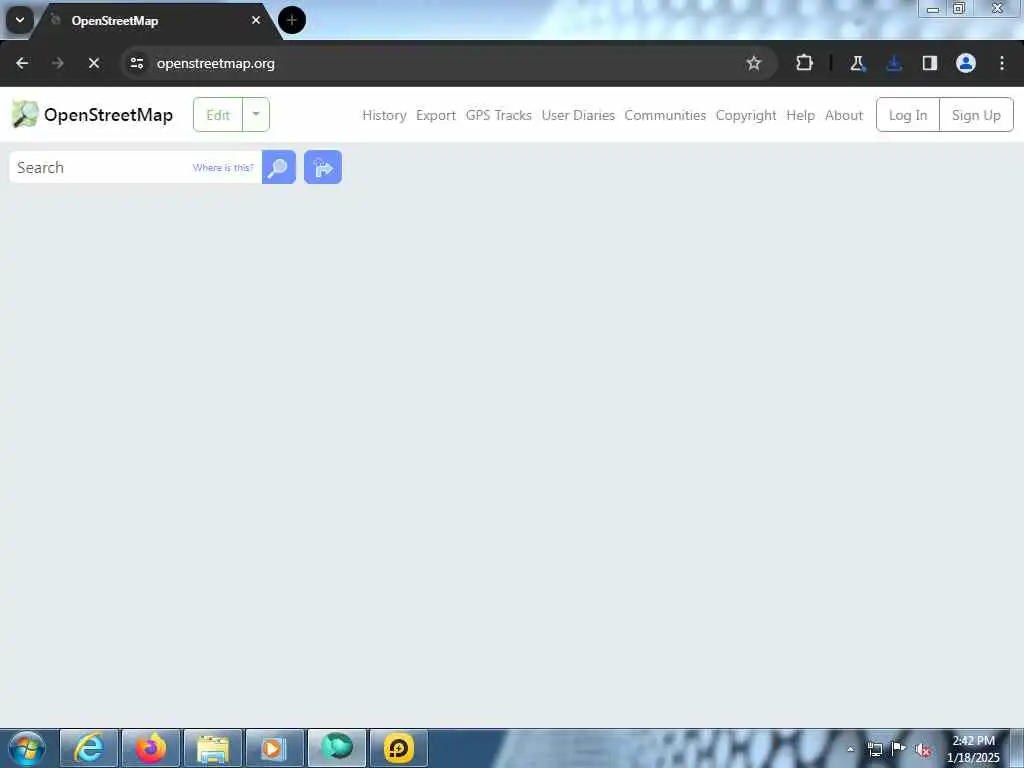Viewport: 1024px width, 768px height.
Task: Open the Chrome profile avatar
Action: (966, 63)
